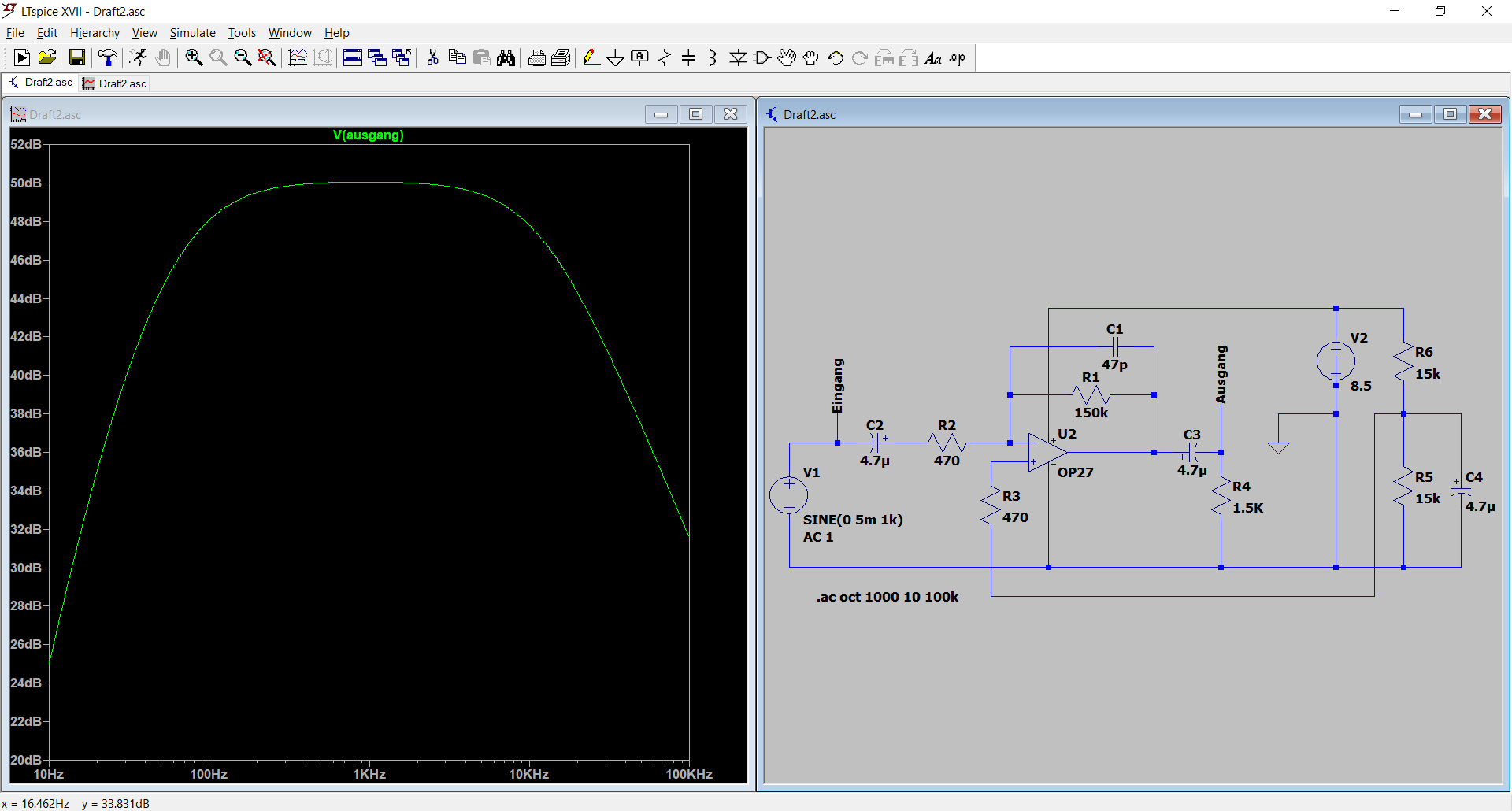Image resolution: width=1512 pixels, height=811 pixels.
Task: Click the 1.5K value of R4
Action: 1247,508
